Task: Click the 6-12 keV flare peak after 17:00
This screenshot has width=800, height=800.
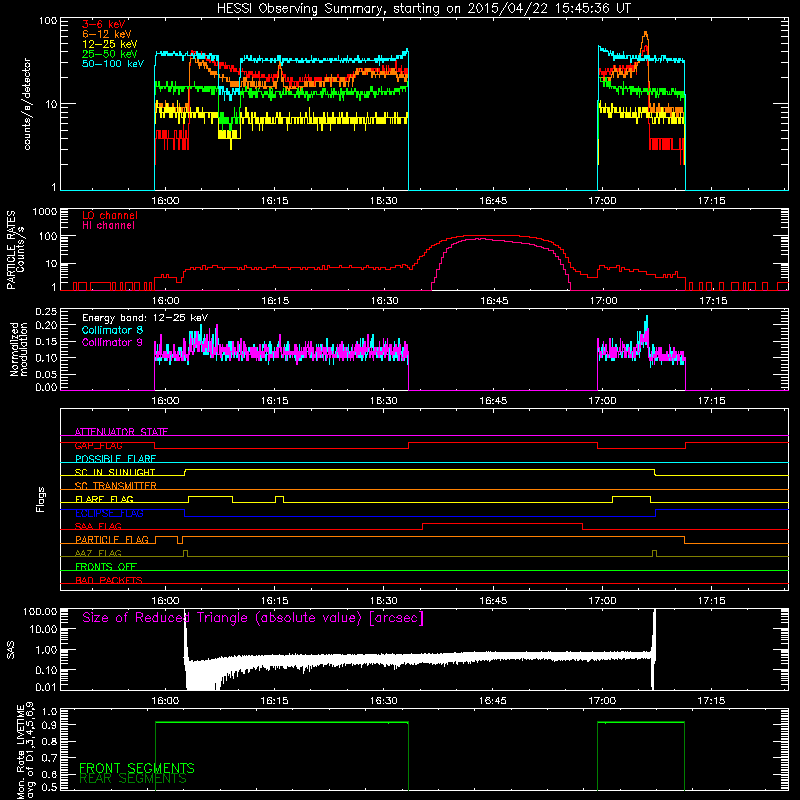Action: point(645,34)
